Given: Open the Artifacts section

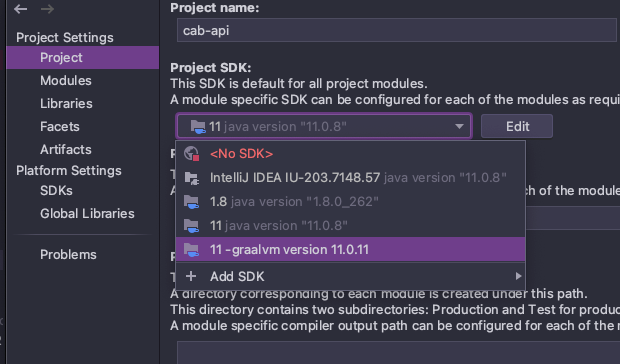Looking at the screenshot, I should [66, 149].
